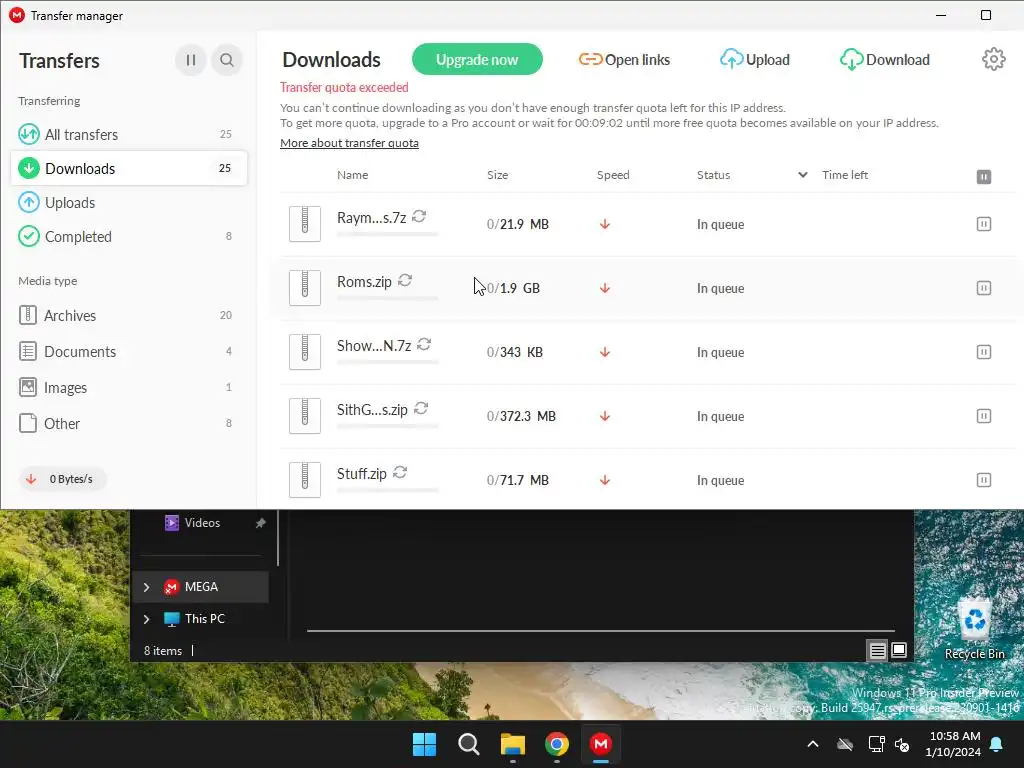Filter by Images media type
1024x768 pixels.
pyautogui.click(x=129, y=387)
